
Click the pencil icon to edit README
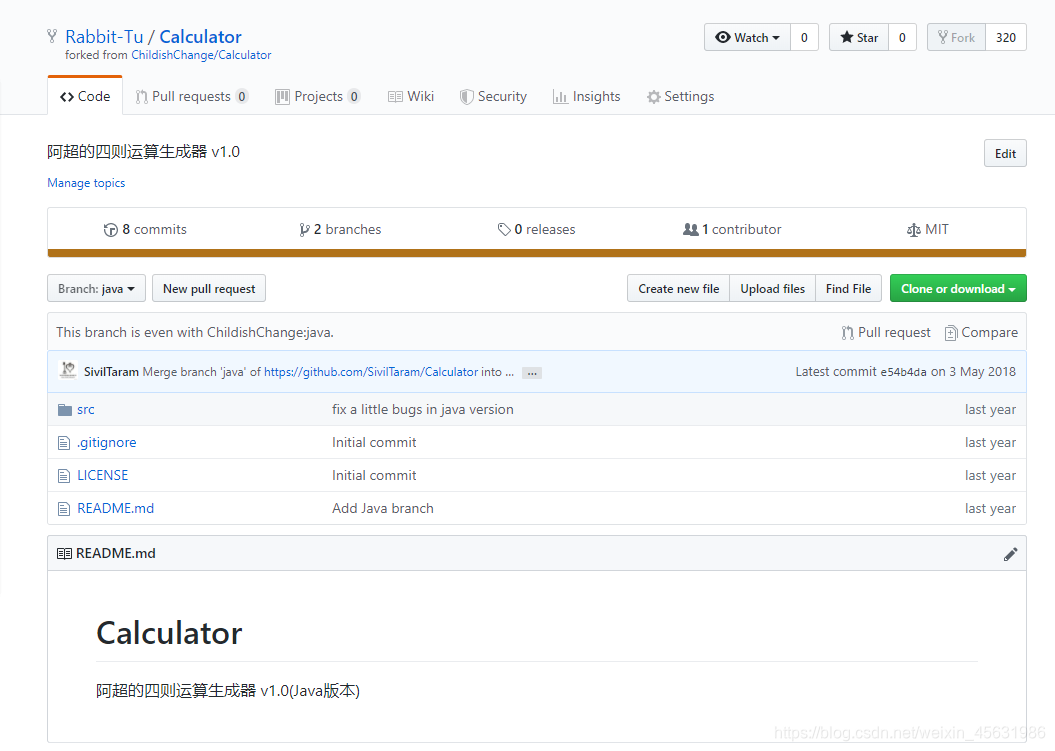(x=1010, y=554)
